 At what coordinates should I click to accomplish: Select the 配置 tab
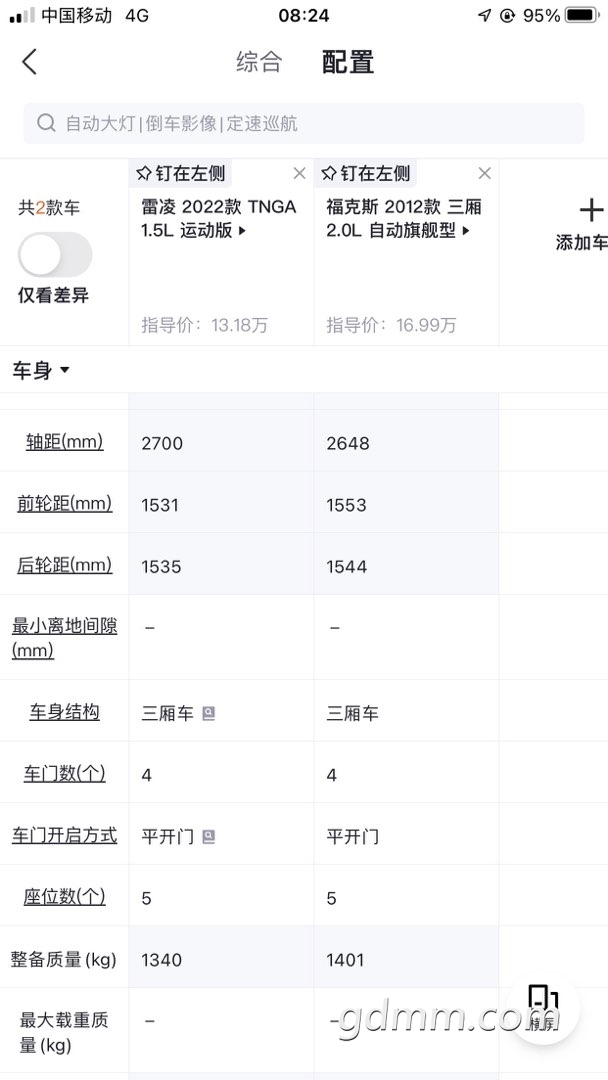[x=348, y=62]
